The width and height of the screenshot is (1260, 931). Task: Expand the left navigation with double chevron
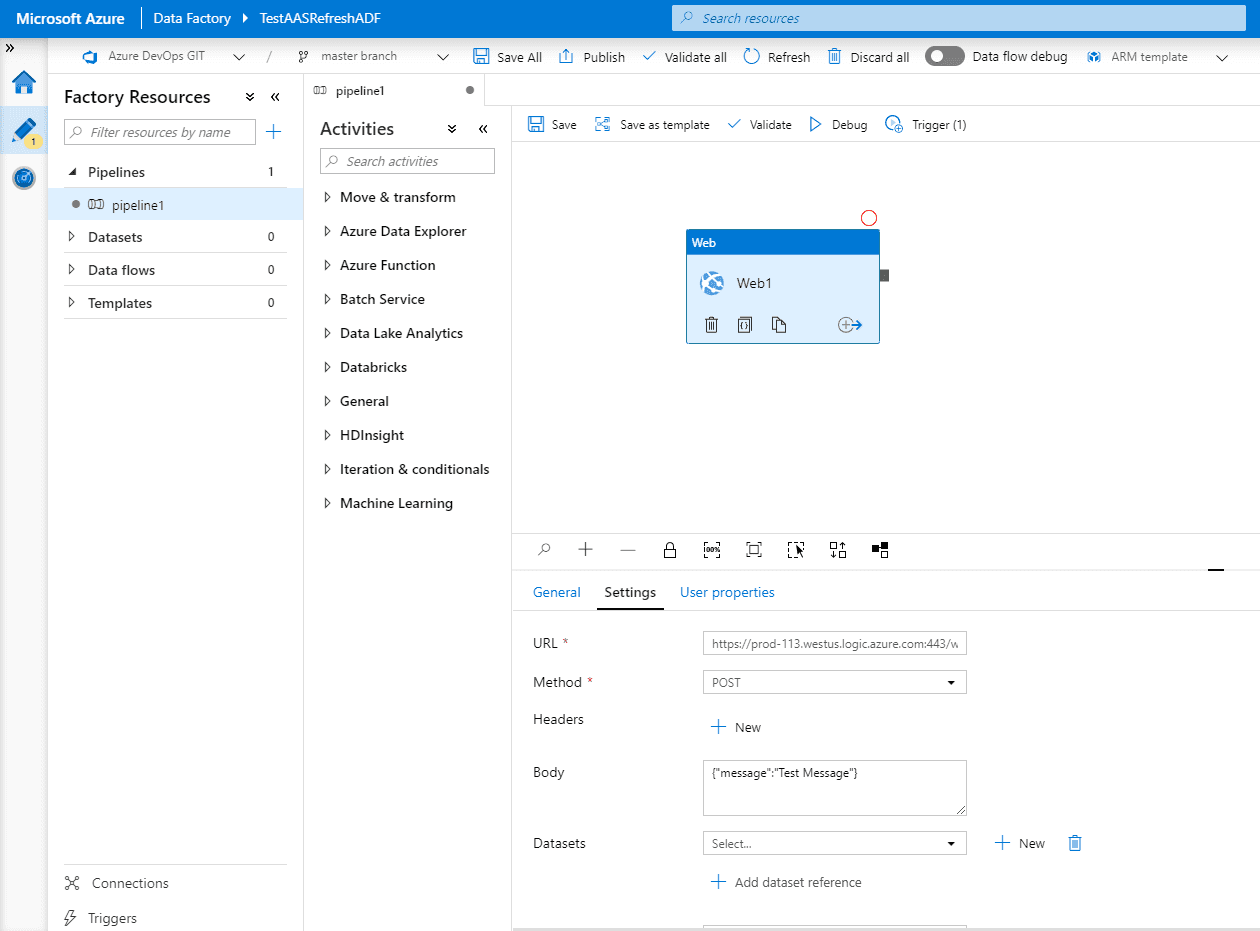pos(10,48)
